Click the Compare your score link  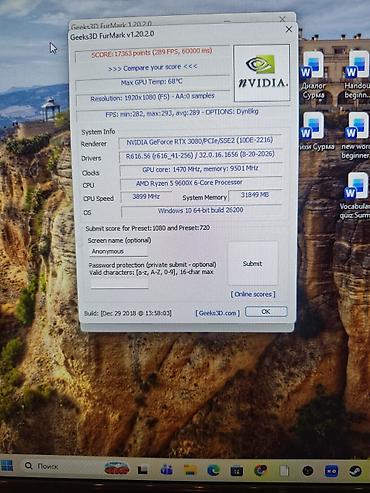click(153, 68)
